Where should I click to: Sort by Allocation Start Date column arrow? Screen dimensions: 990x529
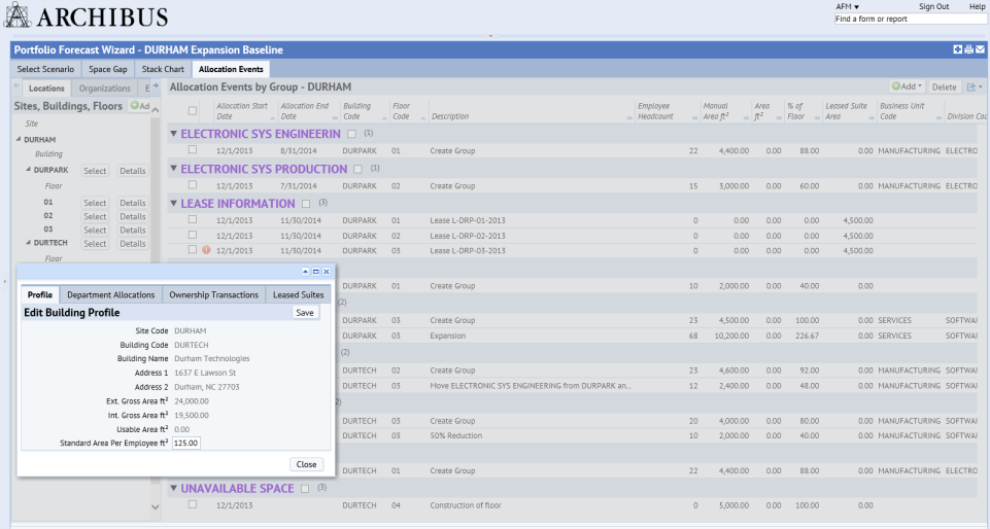point(272,119)
